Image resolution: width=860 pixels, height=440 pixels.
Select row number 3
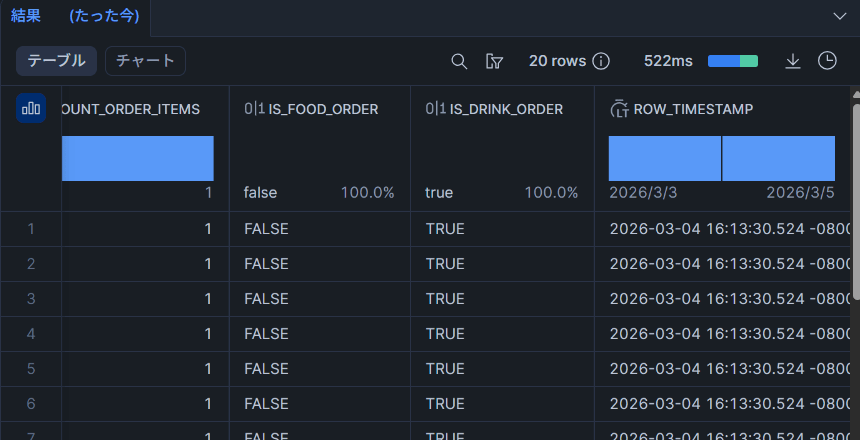click(x=31, y=299)
